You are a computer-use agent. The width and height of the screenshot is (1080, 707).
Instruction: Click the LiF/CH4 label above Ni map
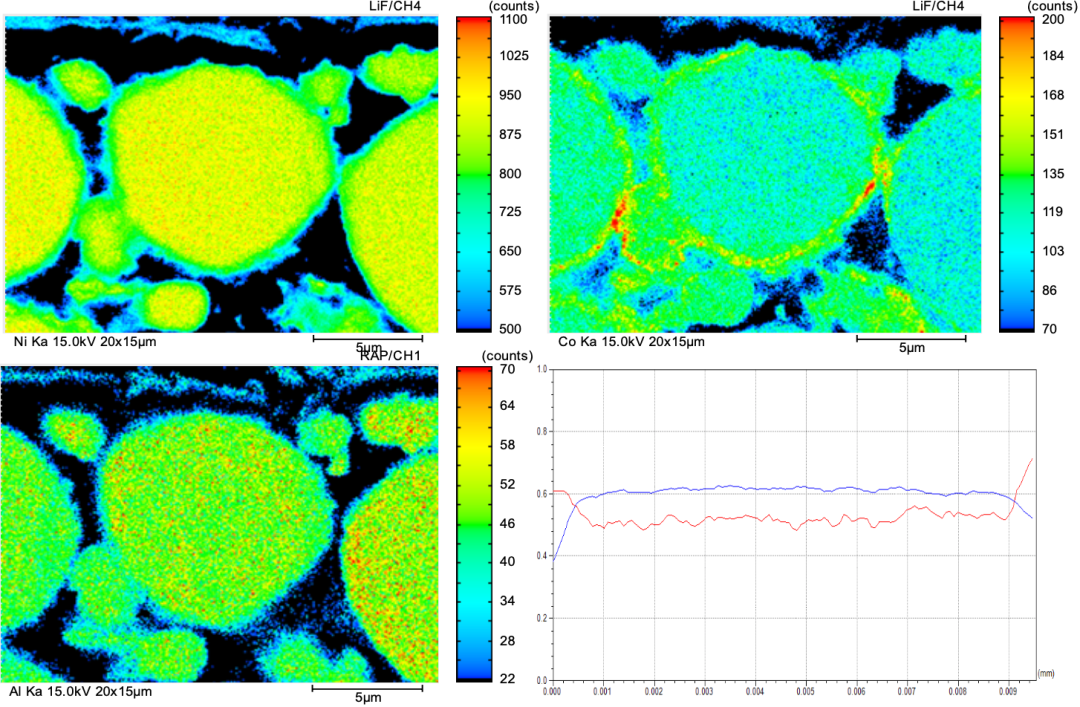[394, 7]
